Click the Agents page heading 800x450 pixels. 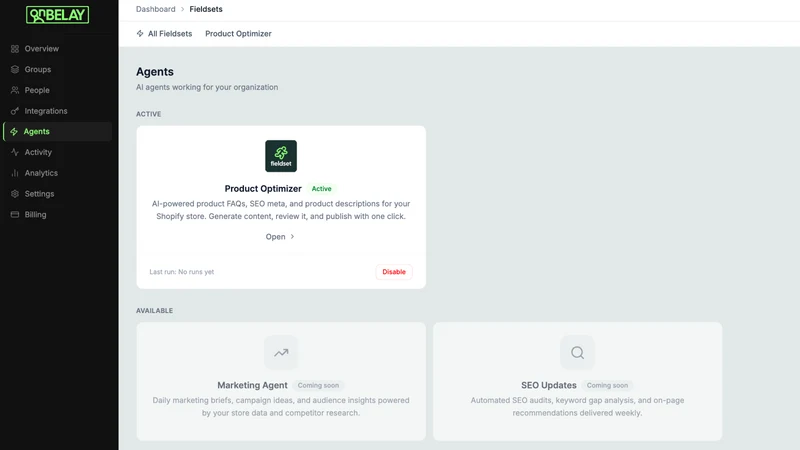(x=155, y=72)
